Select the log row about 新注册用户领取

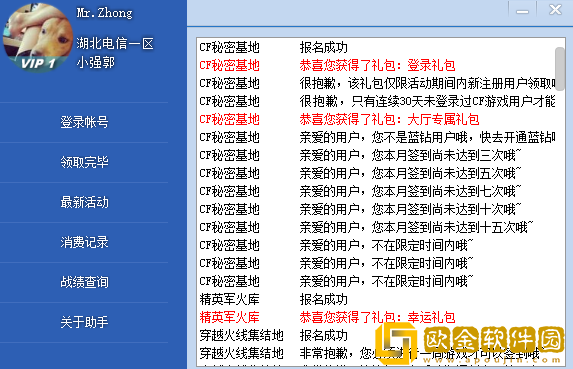pyautogui.click(x=376, y=83)
